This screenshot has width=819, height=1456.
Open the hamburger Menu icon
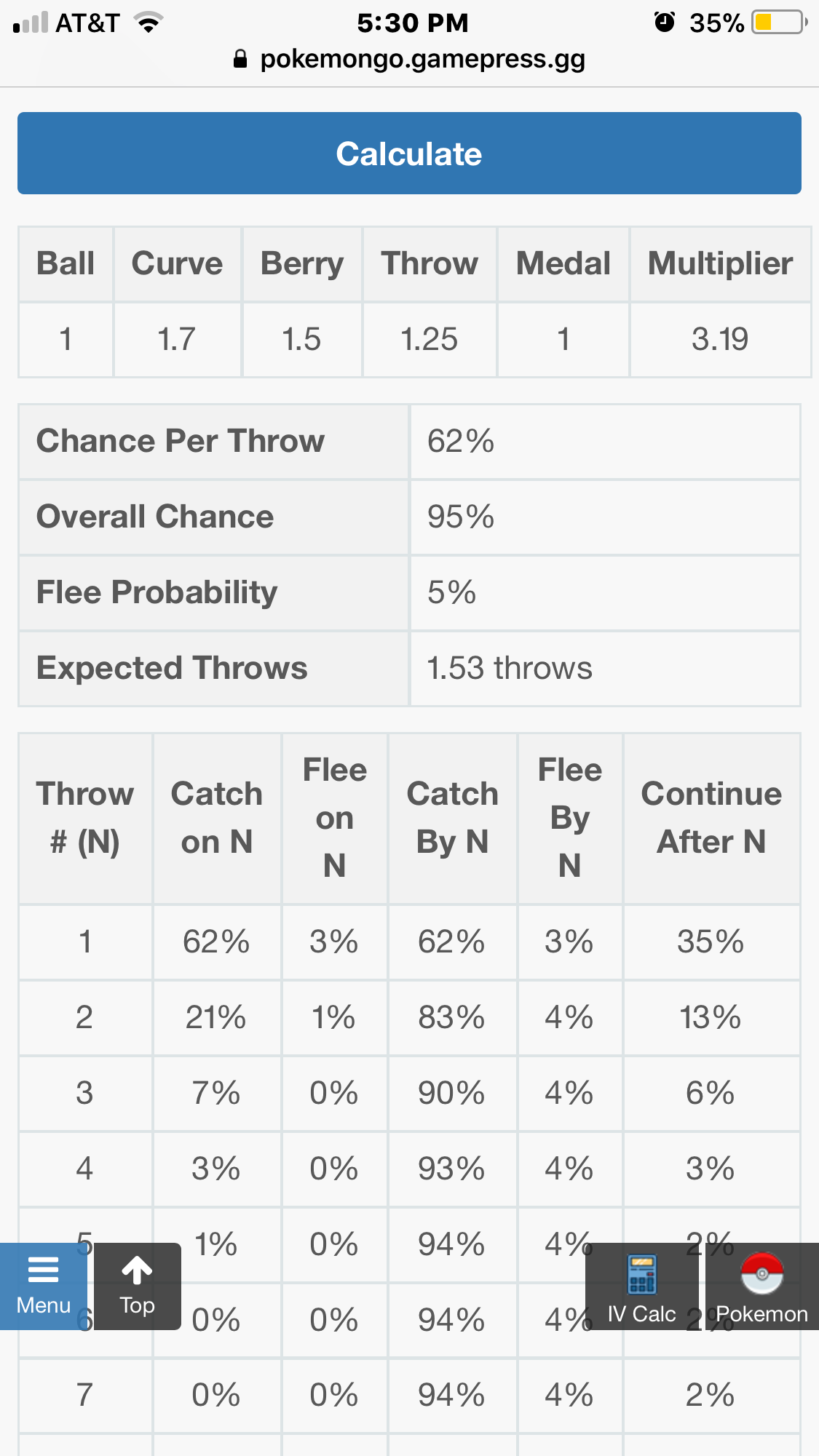pos(43,1271)
